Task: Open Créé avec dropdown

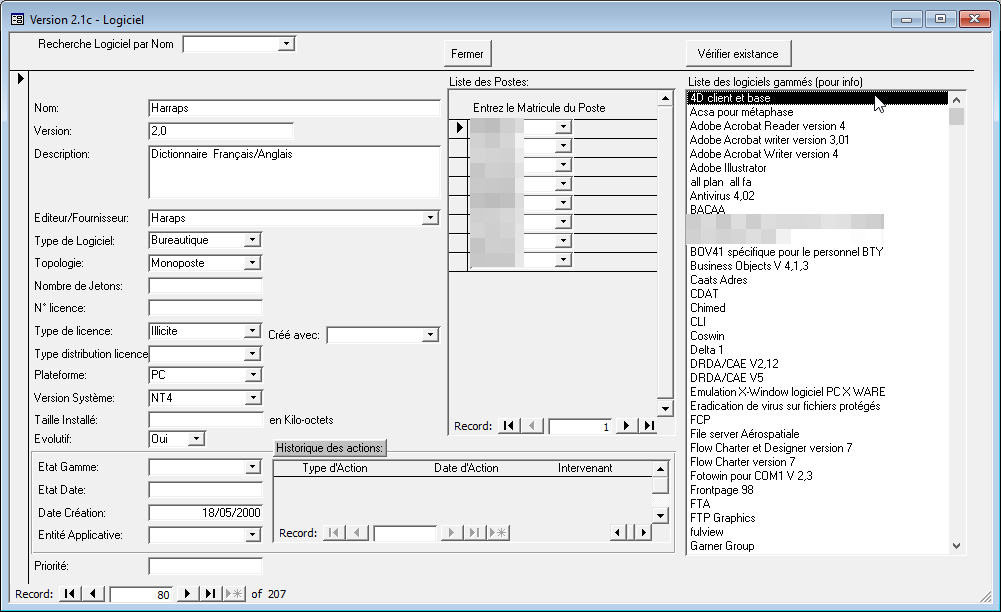Action: (430, 334)
